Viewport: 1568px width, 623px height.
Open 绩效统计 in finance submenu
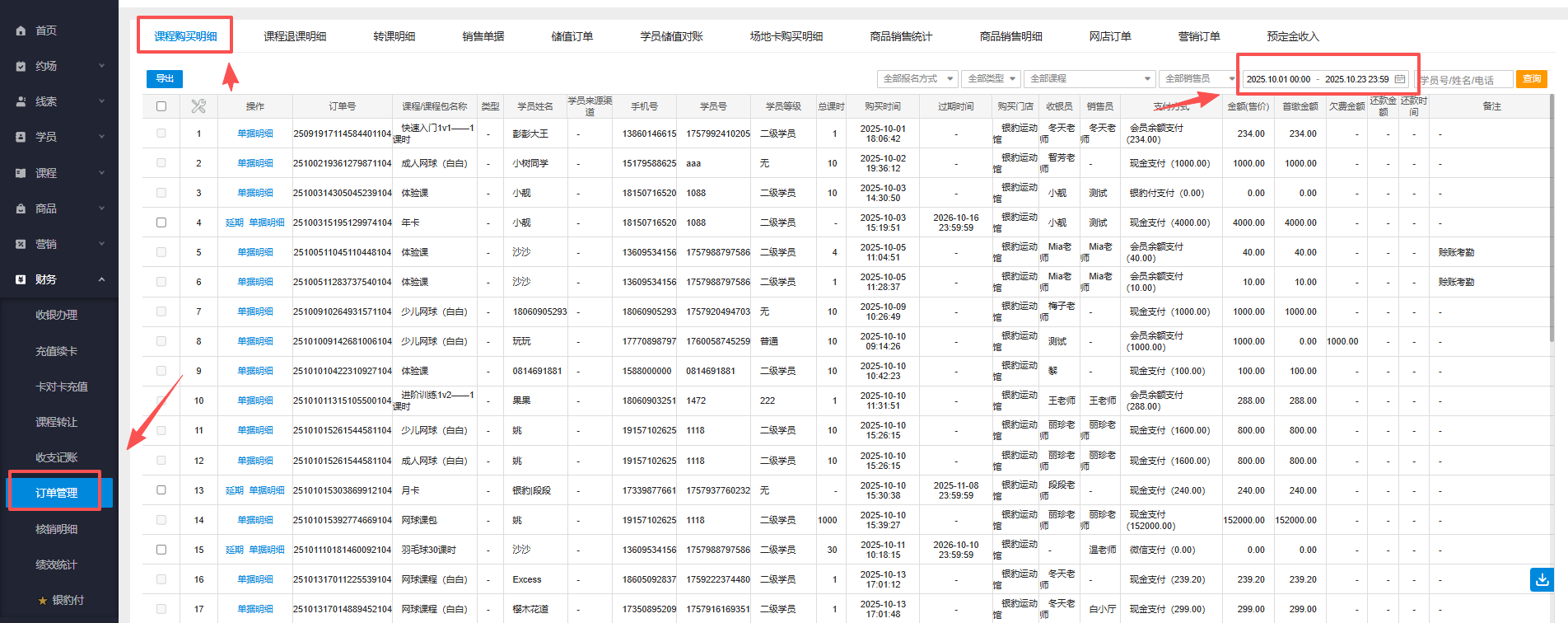56,564
